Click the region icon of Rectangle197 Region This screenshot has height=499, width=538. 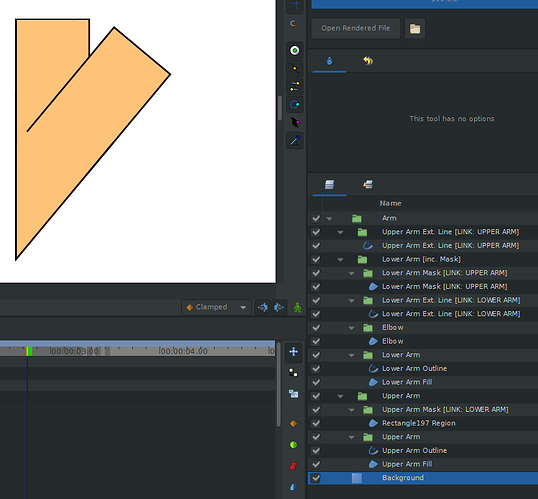pos(373,423)
